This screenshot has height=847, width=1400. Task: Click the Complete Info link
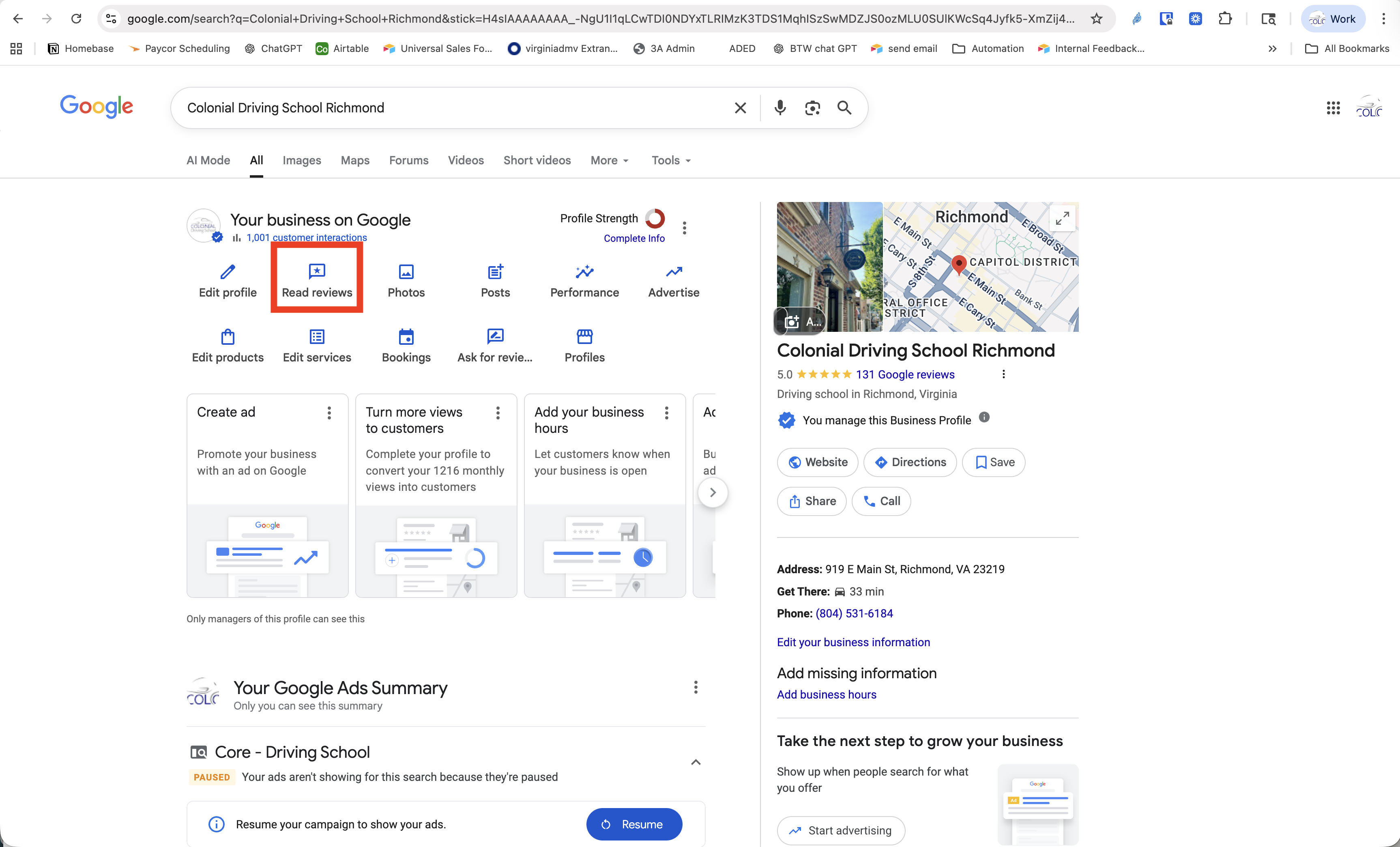tap(634, 238)
